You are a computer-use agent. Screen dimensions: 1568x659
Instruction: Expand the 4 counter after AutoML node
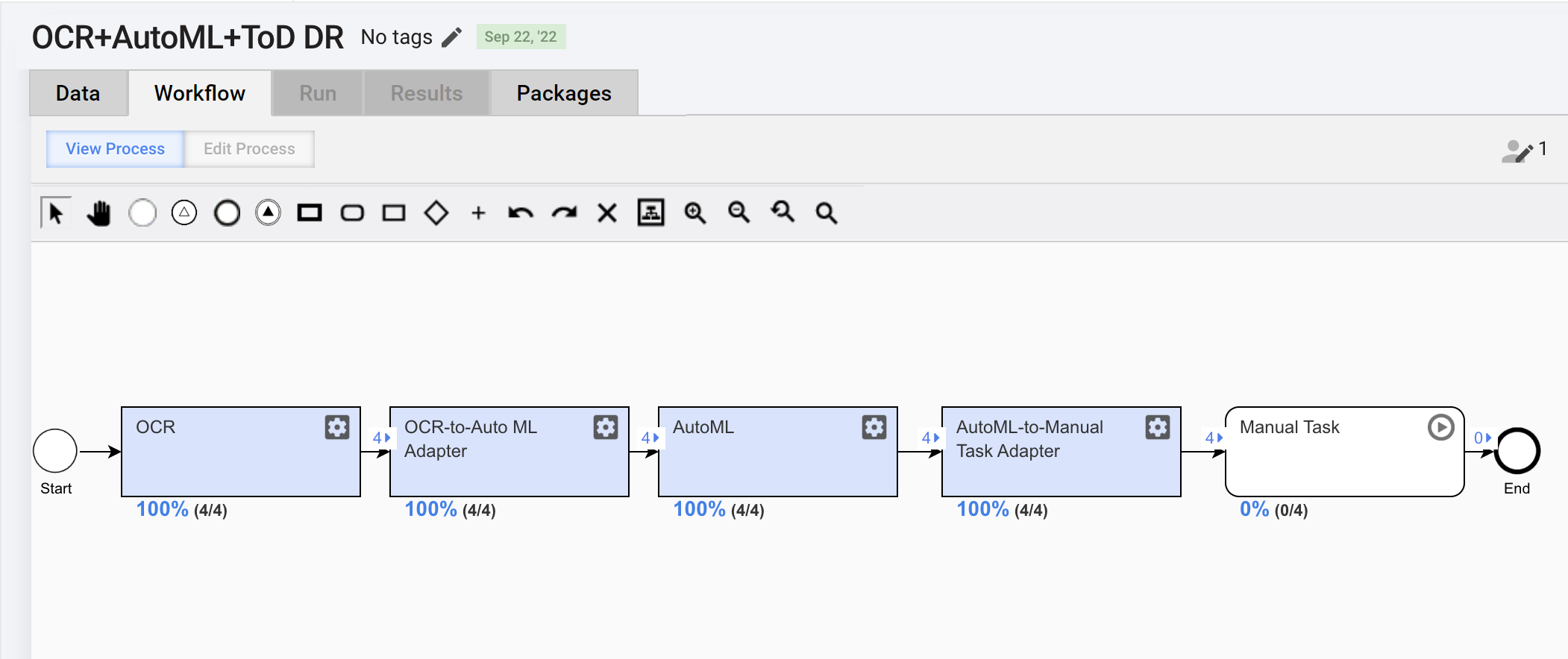click(x=930, y=438)
